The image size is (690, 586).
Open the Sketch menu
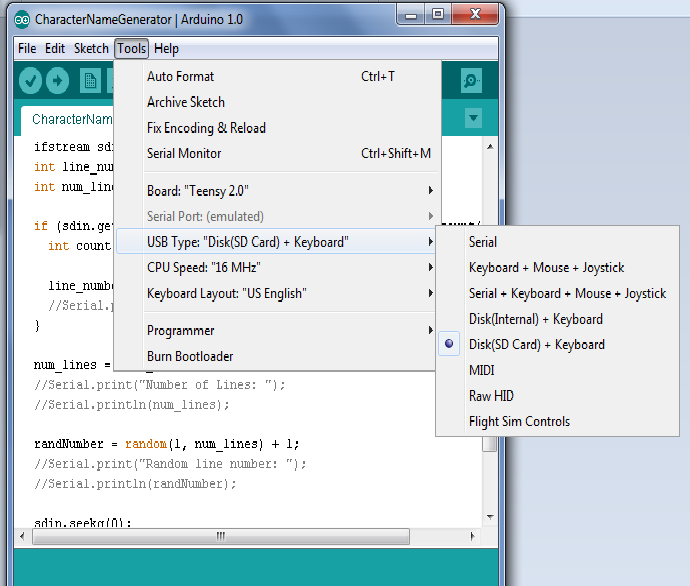click(x=91, y=48)
